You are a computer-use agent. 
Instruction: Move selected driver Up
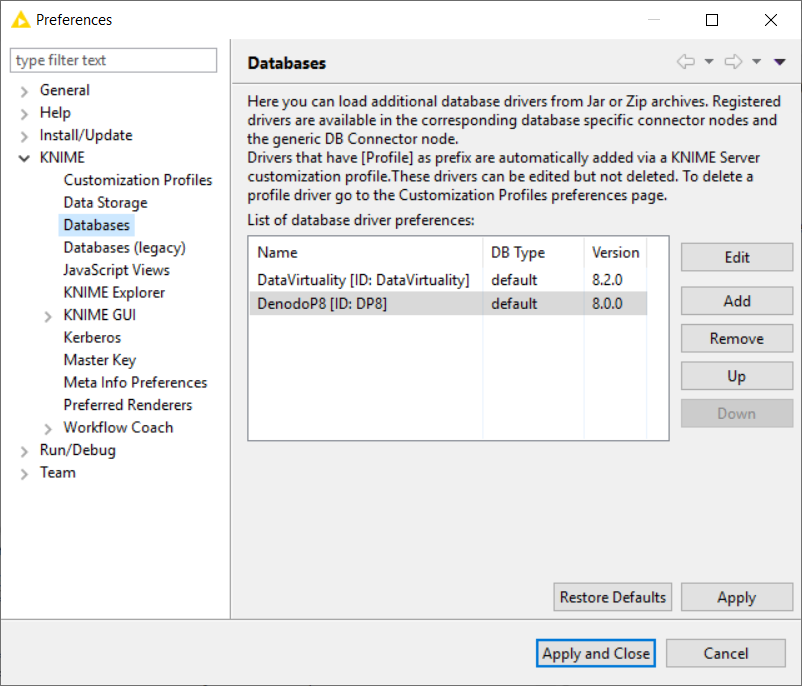737,376
